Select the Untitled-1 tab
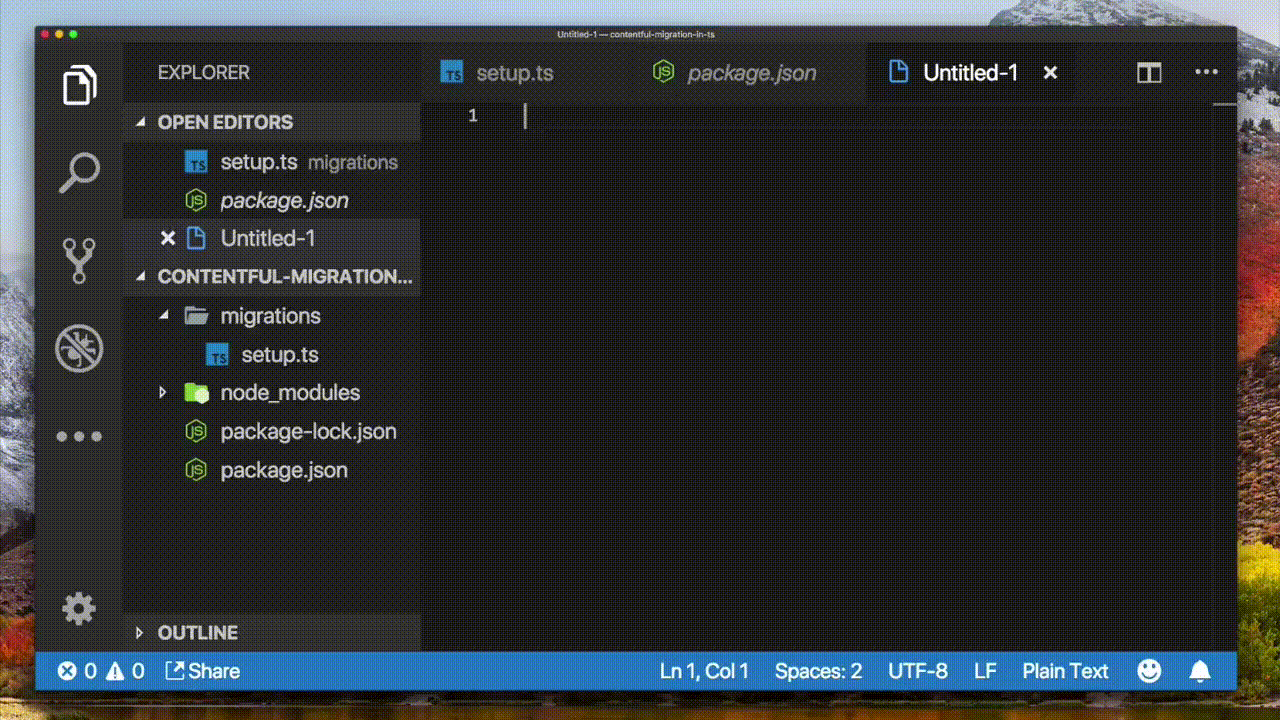Image resolution: width=1280 pixels, height=720 pixels. 970,73
